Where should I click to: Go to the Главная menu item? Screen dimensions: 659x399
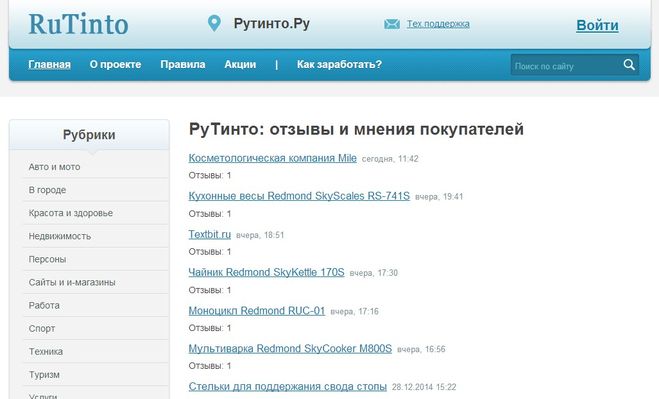pos(49,64)
